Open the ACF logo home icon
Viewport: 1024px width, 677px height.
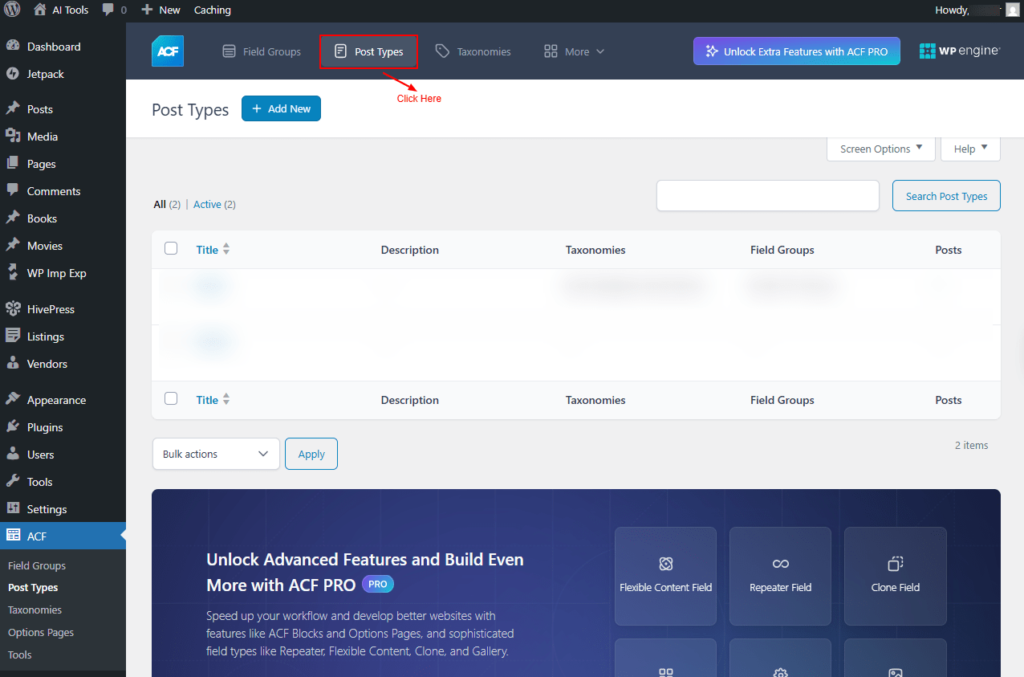(x=167, y=51)
